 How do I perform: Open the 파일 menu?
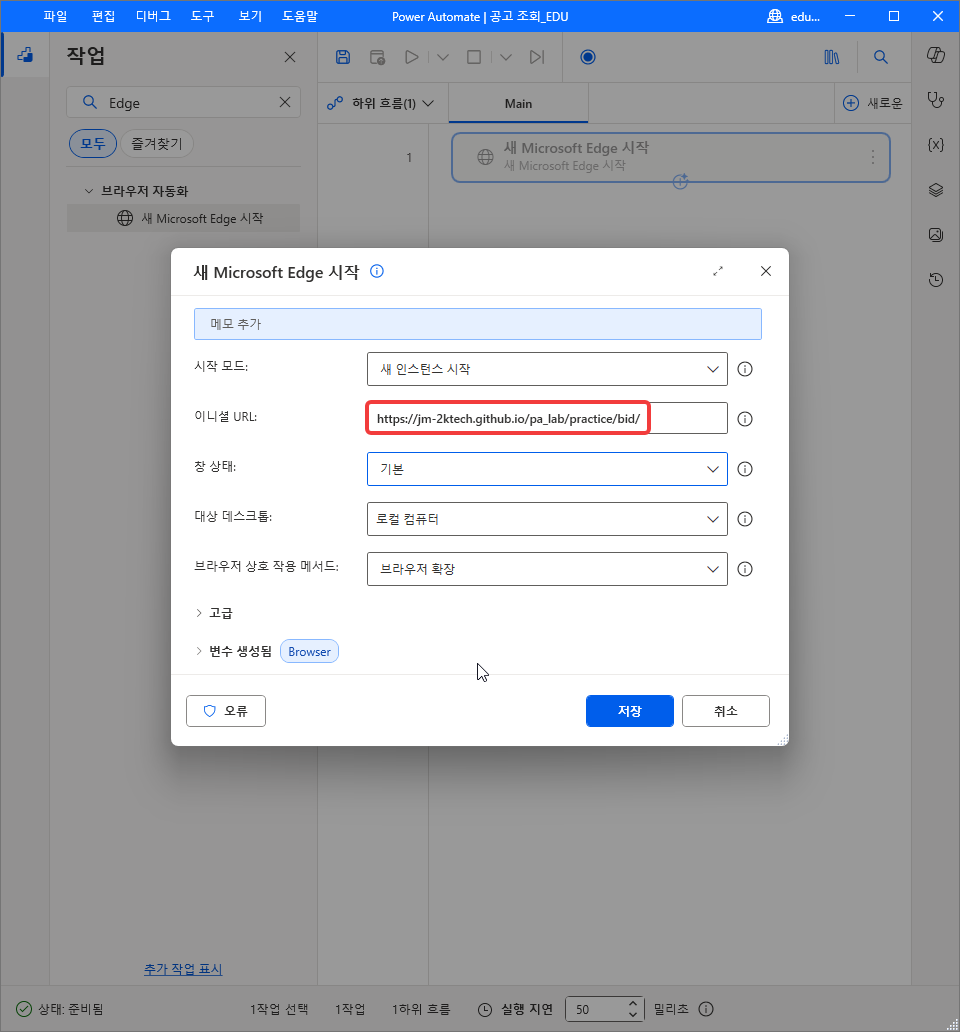[55, 16]
